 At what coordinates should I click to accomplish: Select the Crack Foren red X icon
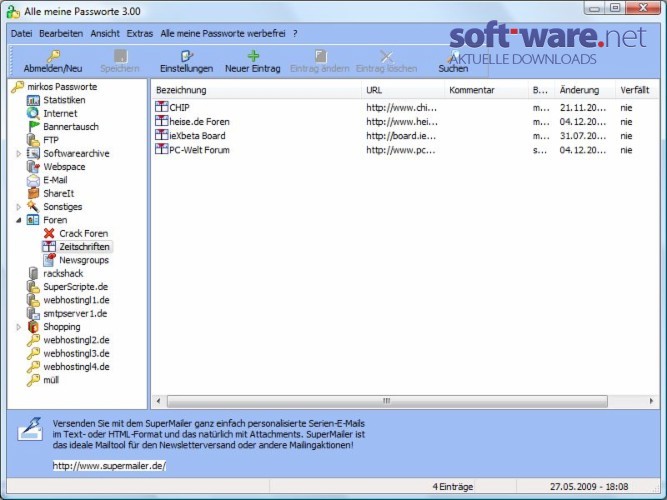pos(49,234)
